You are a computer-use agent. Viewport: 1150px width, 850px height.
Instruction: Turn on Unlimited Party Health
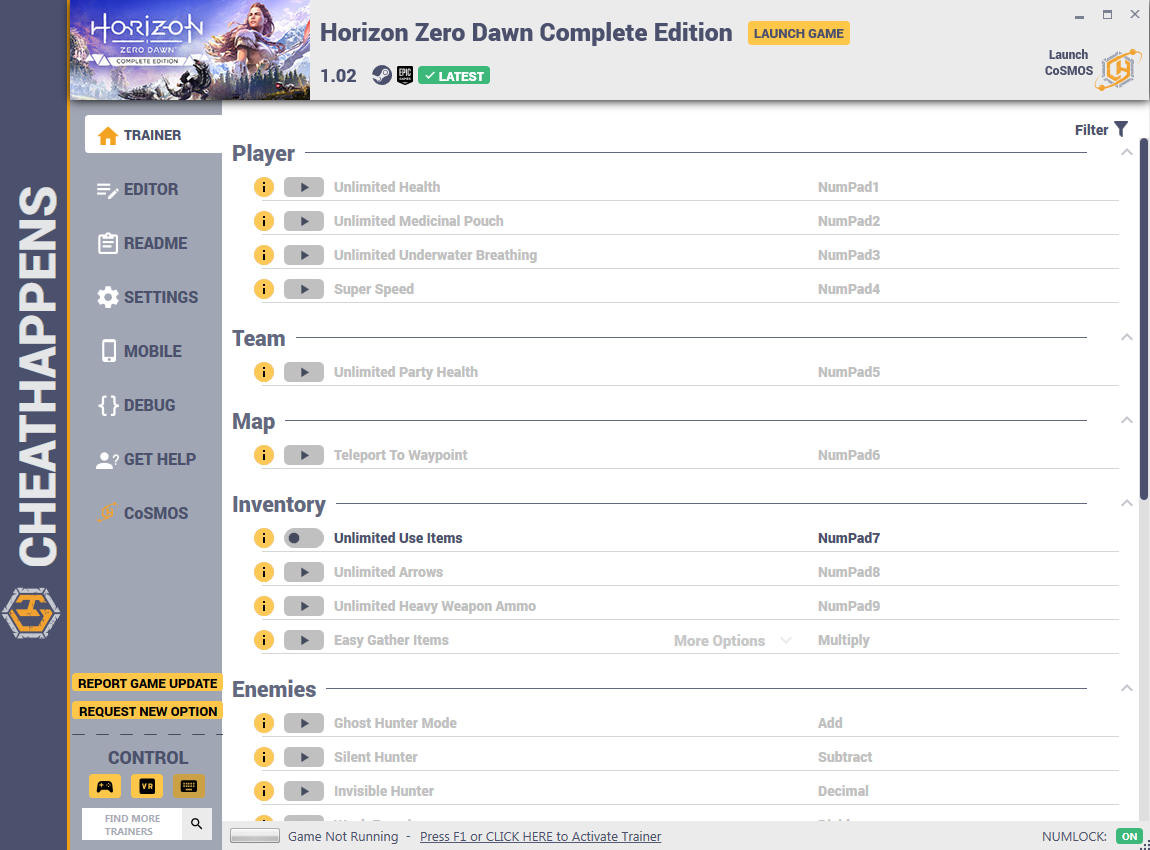coord(304,372)
